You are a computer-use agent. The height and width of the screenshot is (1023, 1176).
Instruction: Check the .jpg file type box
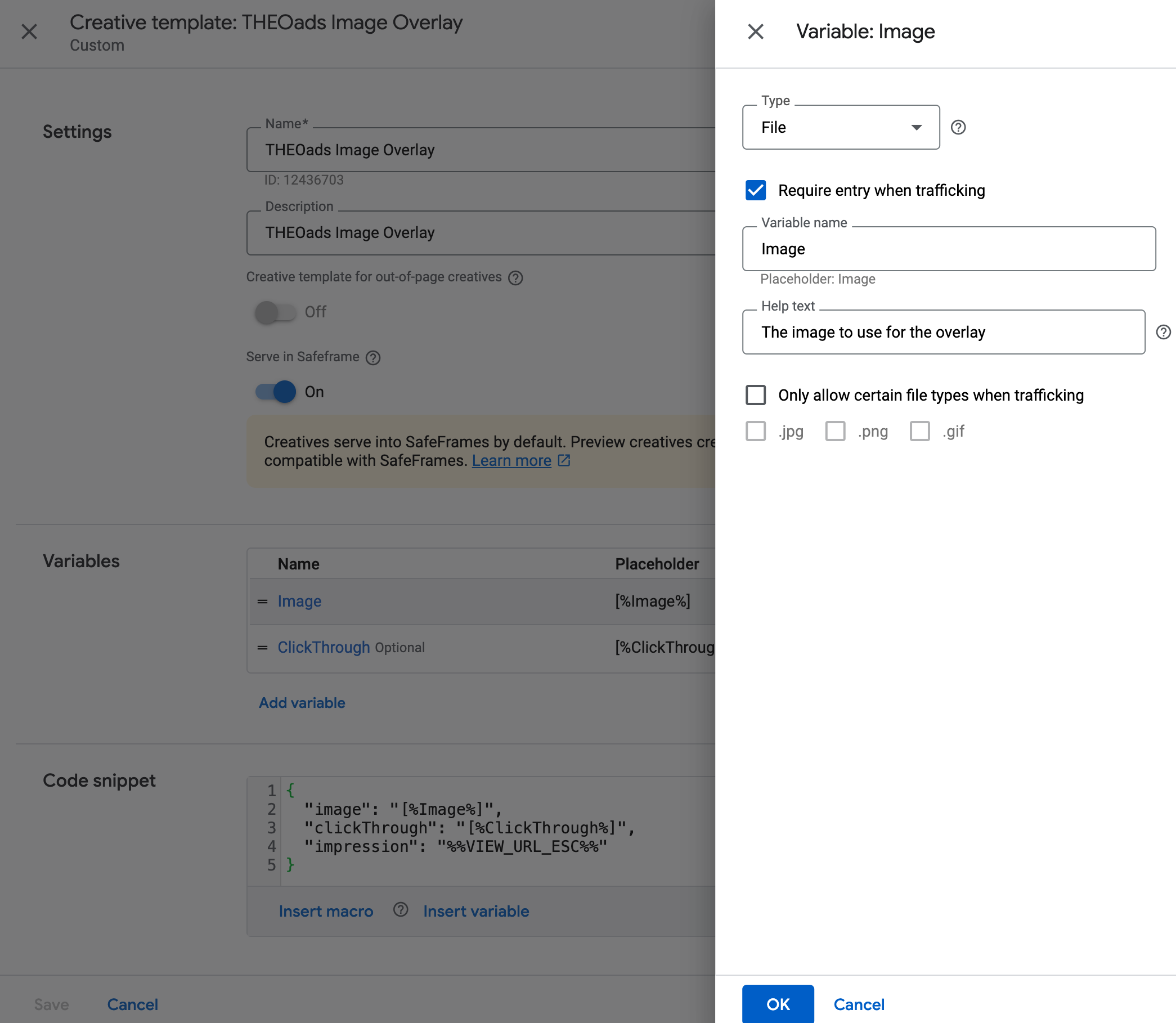755,431
